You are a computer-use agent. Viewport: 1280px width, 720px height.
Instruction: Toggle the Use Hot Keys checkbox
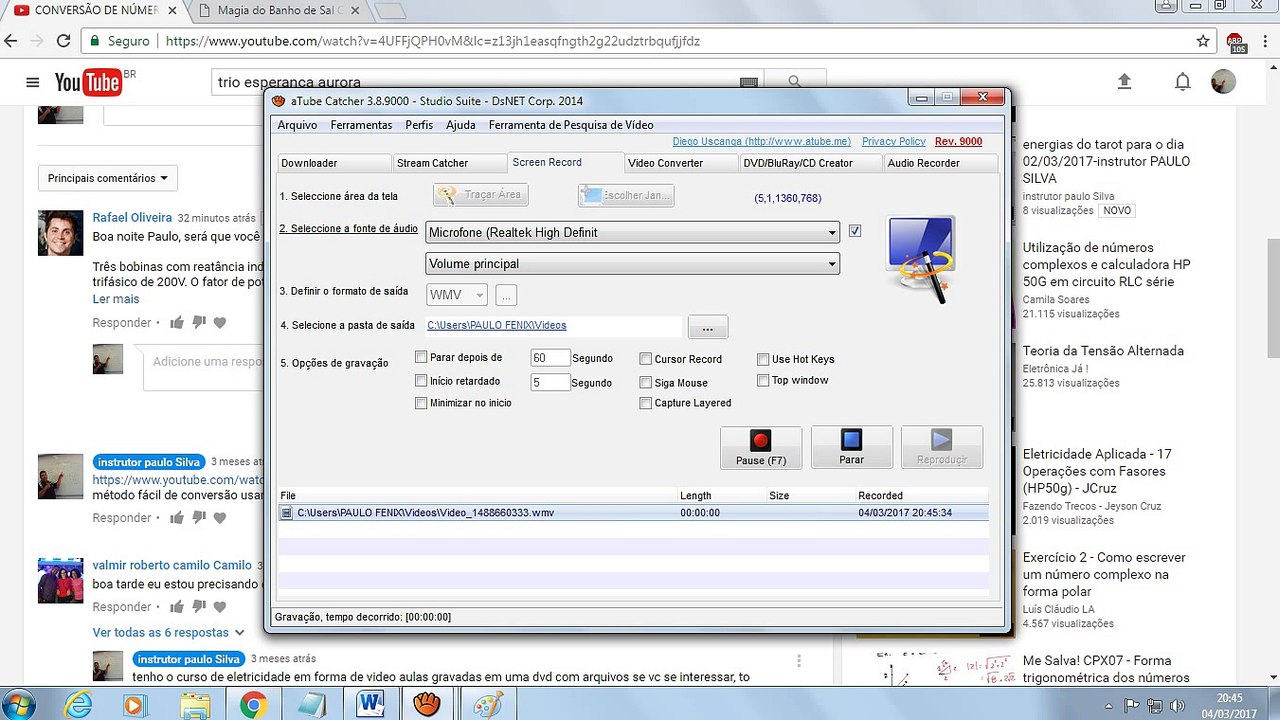(x=763, y=359)
